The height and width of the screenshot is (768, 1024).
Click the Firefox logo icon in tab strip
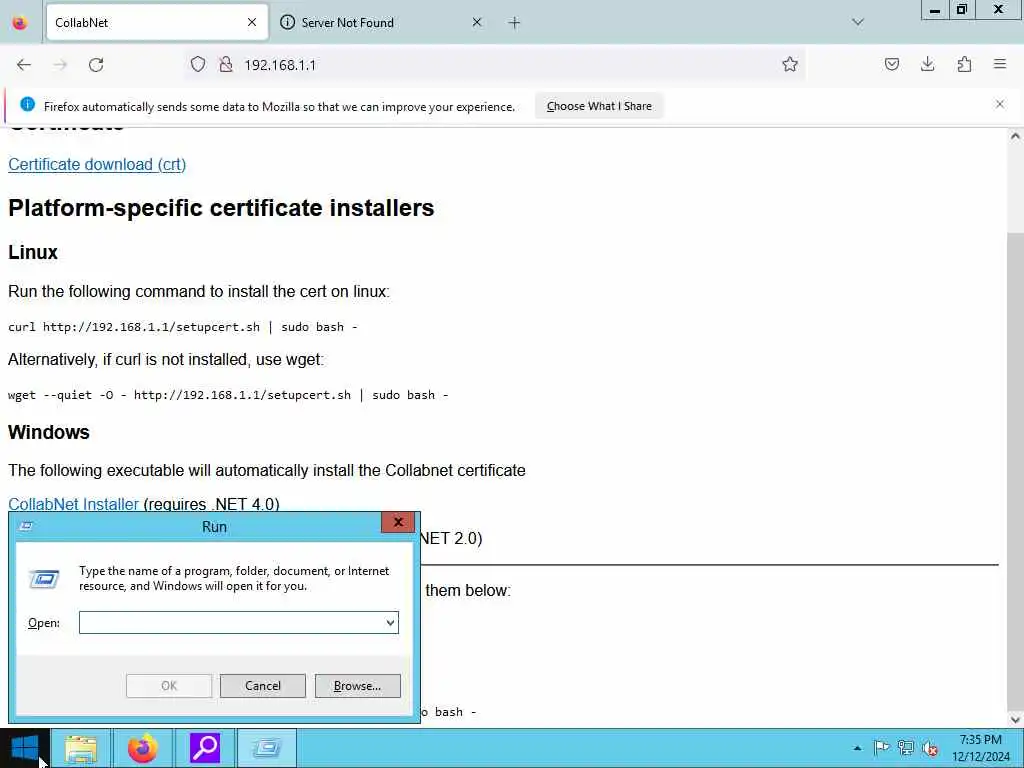pyautogui.click(x=20, y=23)
